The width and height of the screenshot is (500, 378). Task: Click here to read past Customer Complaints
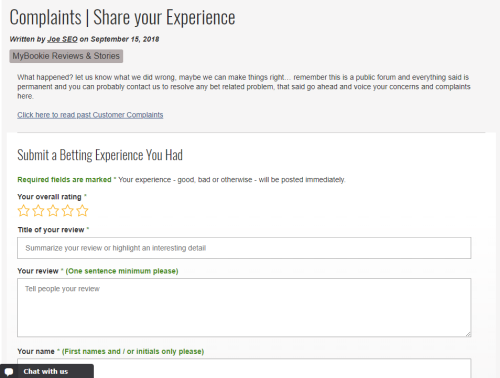point(90,115)
